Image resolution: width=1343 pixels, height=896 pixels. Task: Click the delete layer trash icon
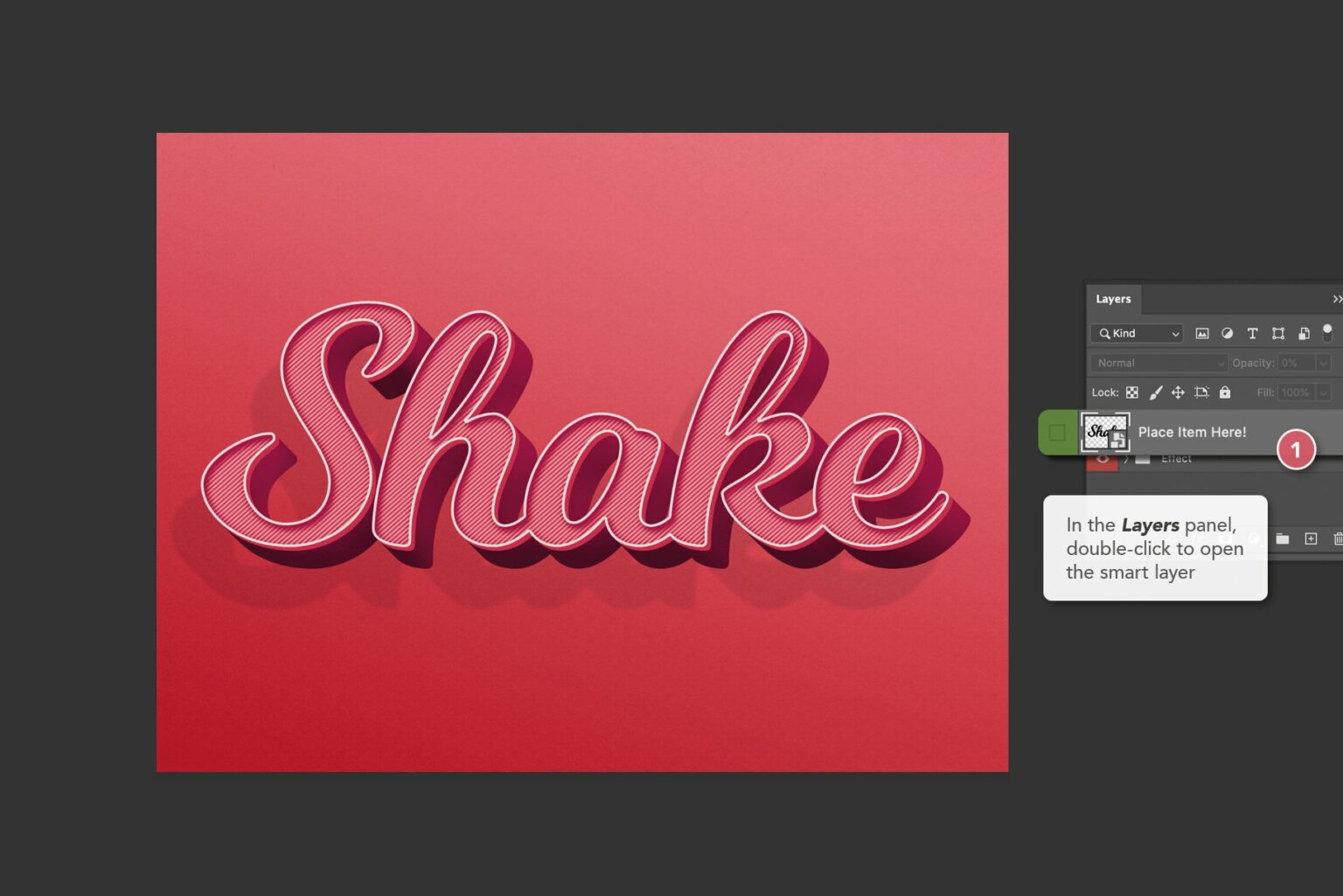(x=1338, y=537)
